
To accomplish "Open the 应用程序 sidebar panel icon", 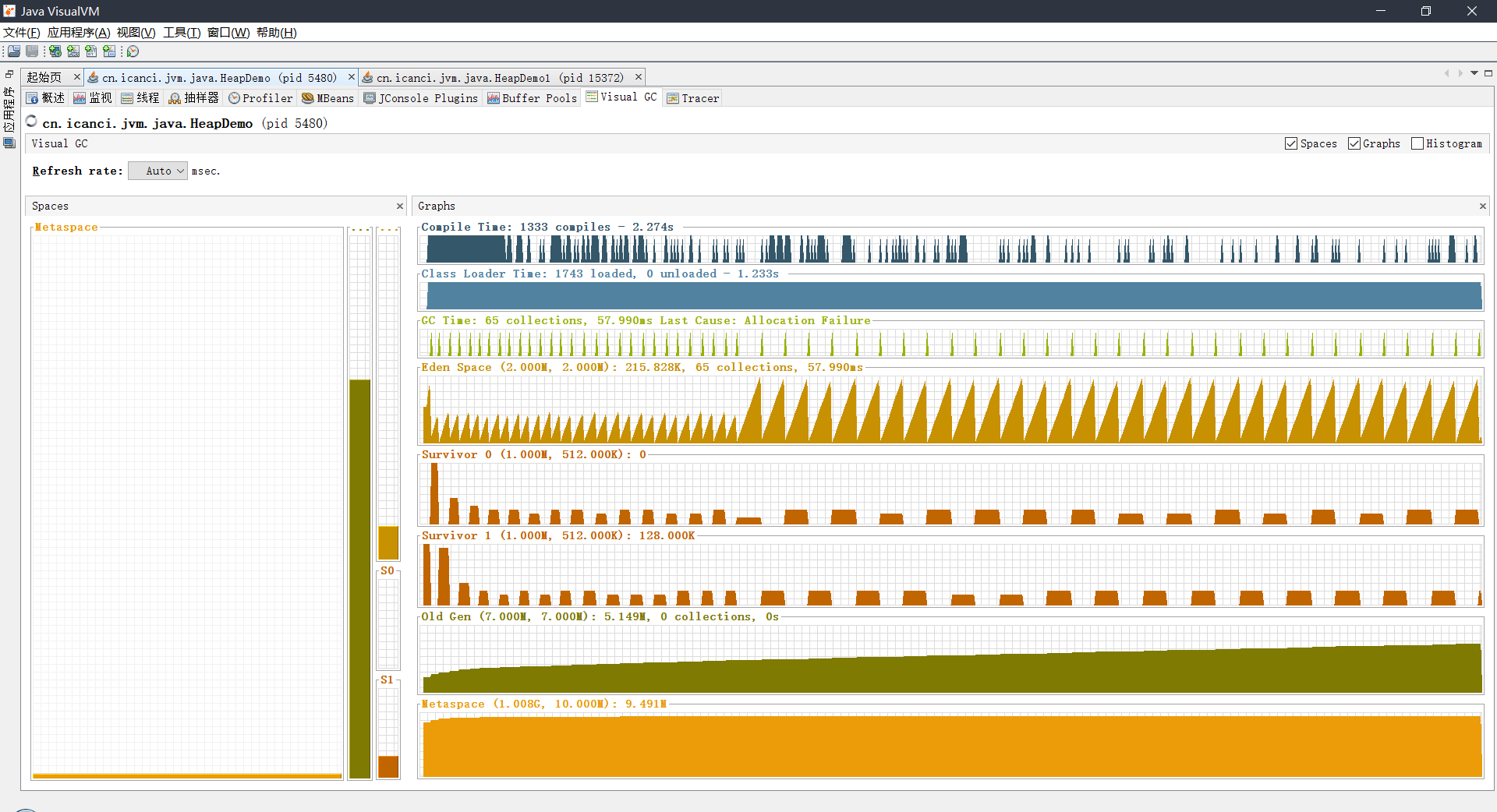I will [9, 143].
